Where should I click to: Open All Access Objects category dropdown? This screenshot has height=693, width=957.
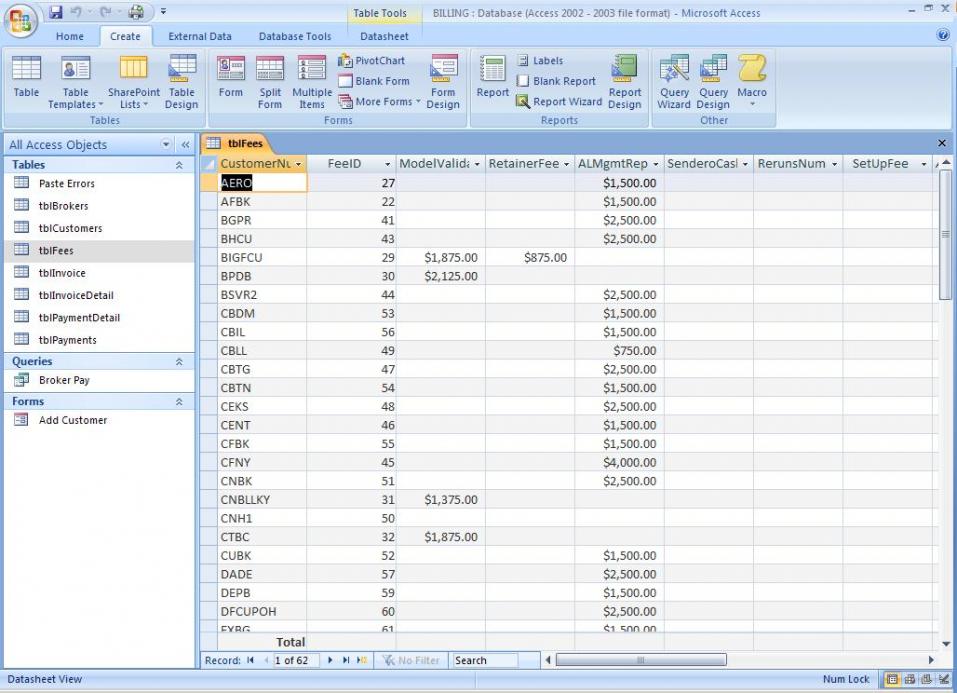click(x=166, y=145)
